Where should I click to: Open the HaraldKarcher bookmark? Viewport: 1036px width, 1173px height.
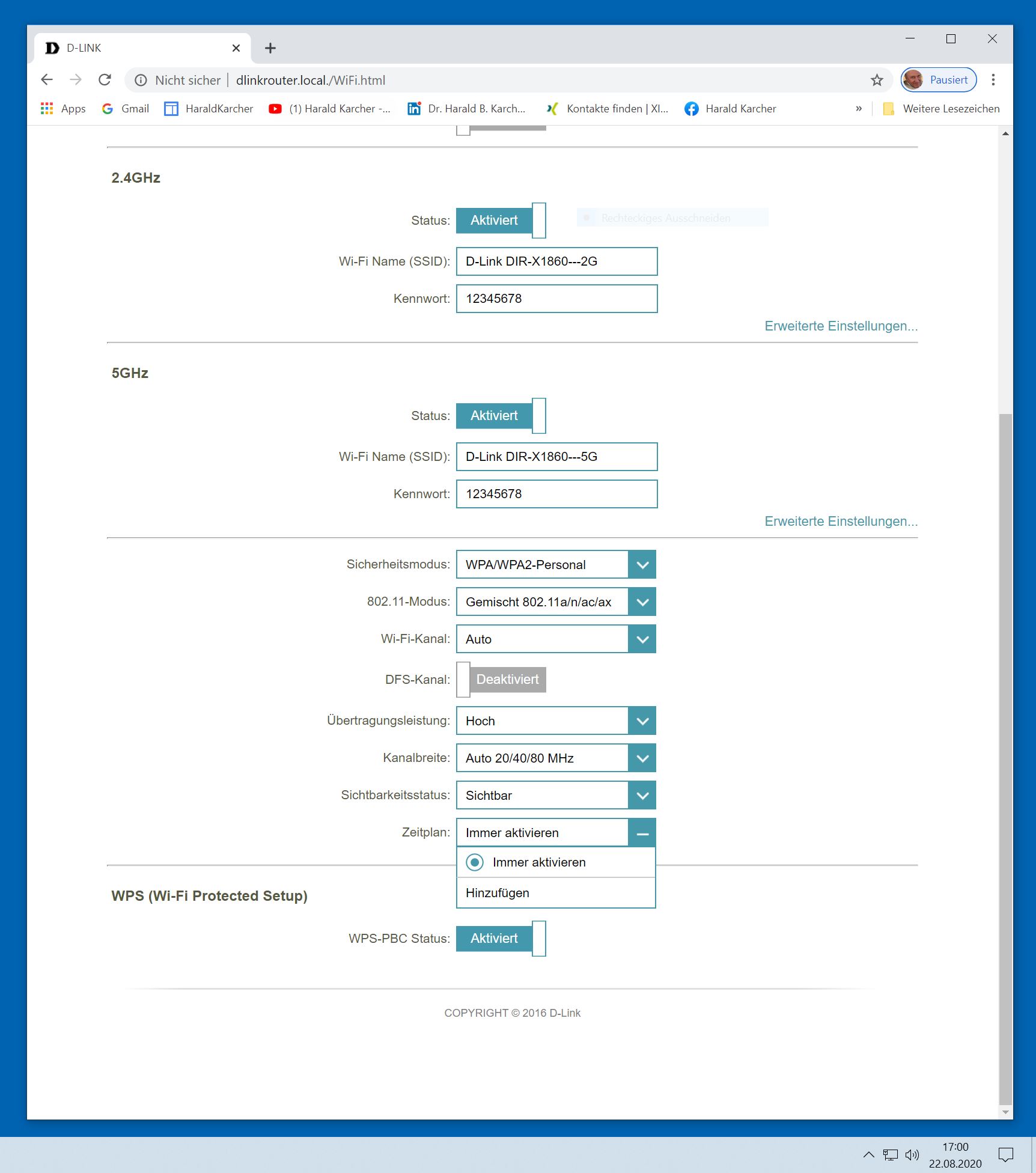[x=209, y=109]
